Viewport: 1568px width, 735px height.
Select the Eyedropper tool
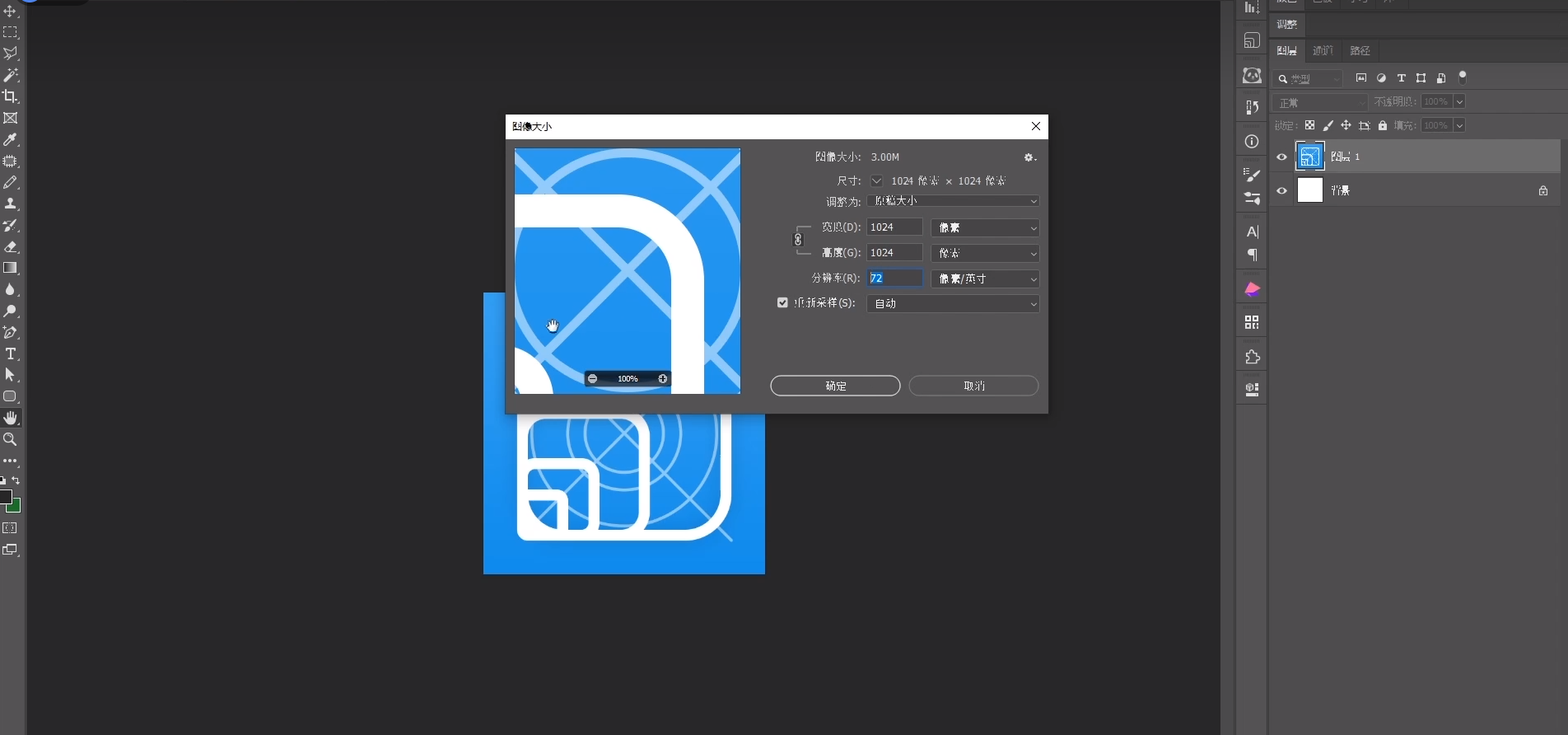(11, 139)
